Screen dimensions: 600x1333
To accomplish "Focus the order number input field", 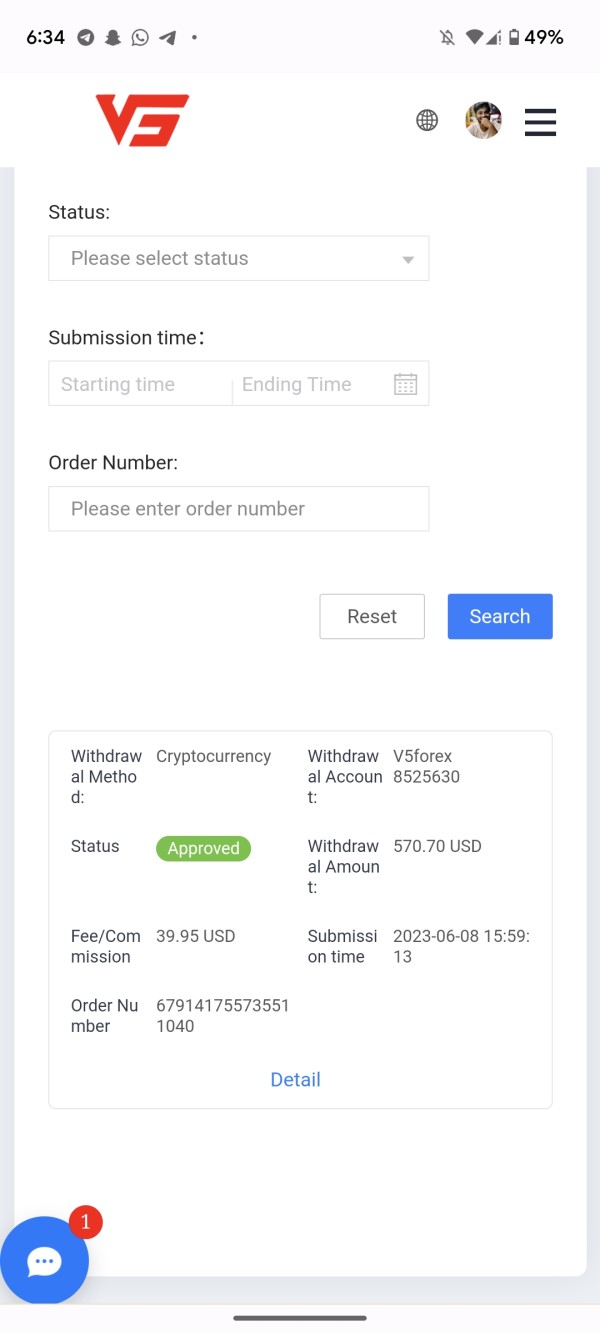I will pos(238,509).
